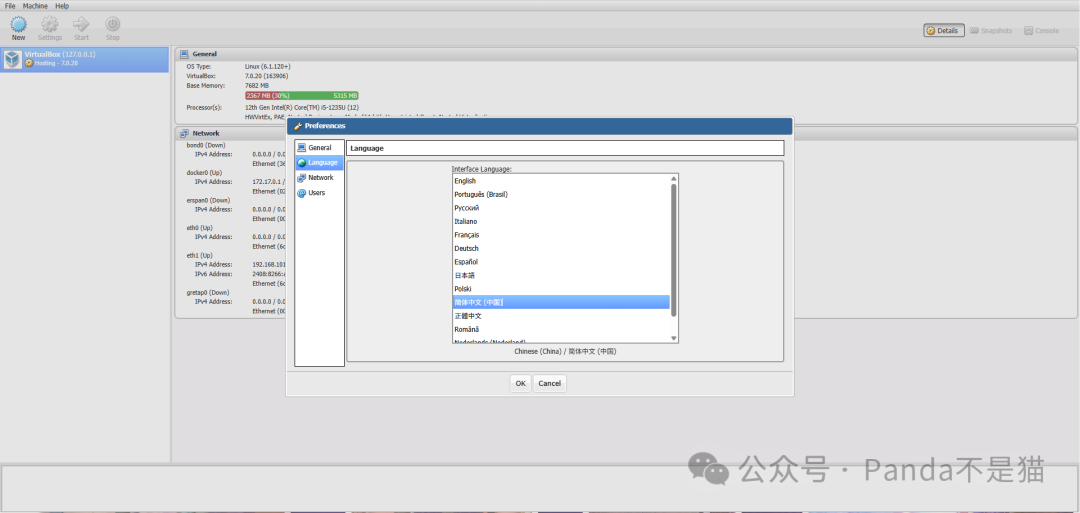Select 简体中文 (中国) language entry
Viewport: 1080px width, 513px height.
561,302
